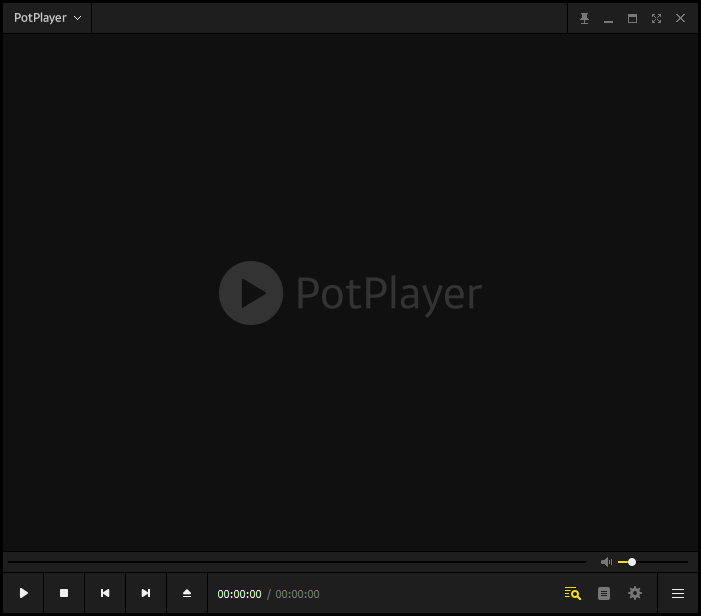Screen dimensions: 701x616
Task: Open the yellow playlist search icon
Action: coord(573,593)
